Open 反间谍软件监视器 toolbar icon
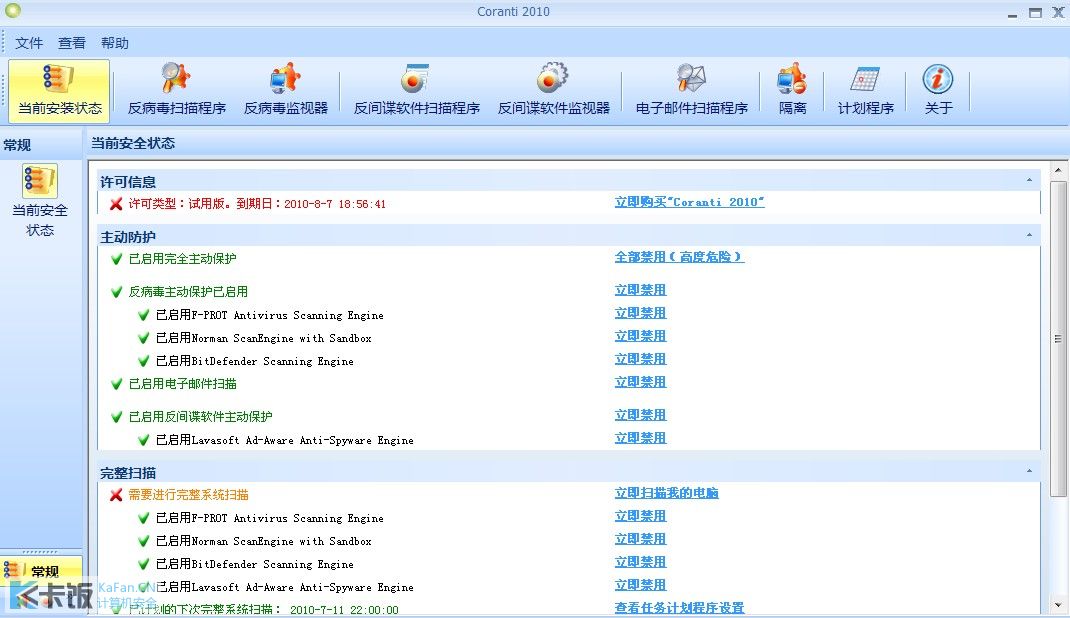 point(553,91)
